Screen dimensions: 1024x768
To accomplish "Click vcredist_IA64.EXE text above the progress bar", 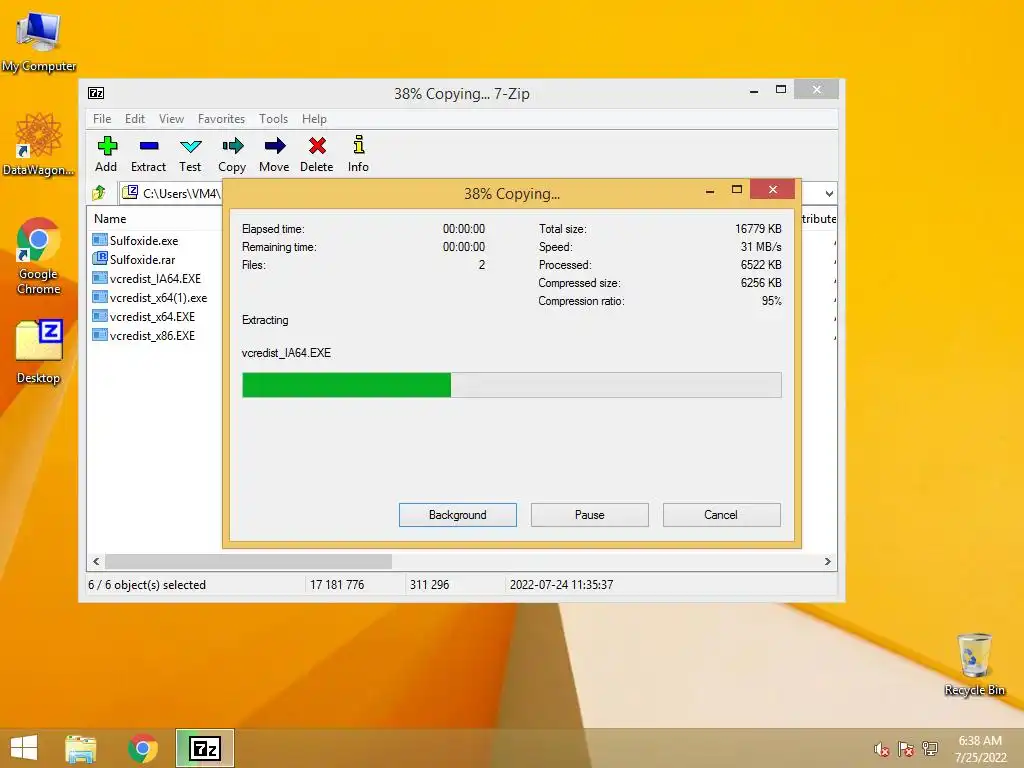I will pyautogui.click(x=286, y=353).
